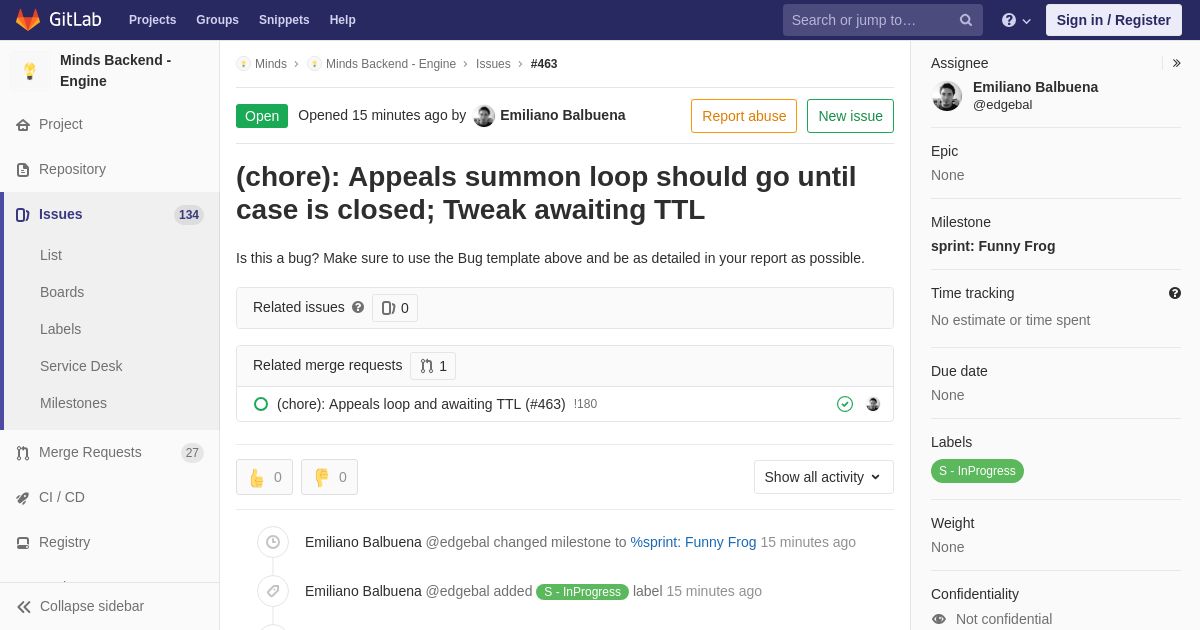Click the @edgebal assignee username
The height and width of the screenshot is (630, 1200).
1002,105
